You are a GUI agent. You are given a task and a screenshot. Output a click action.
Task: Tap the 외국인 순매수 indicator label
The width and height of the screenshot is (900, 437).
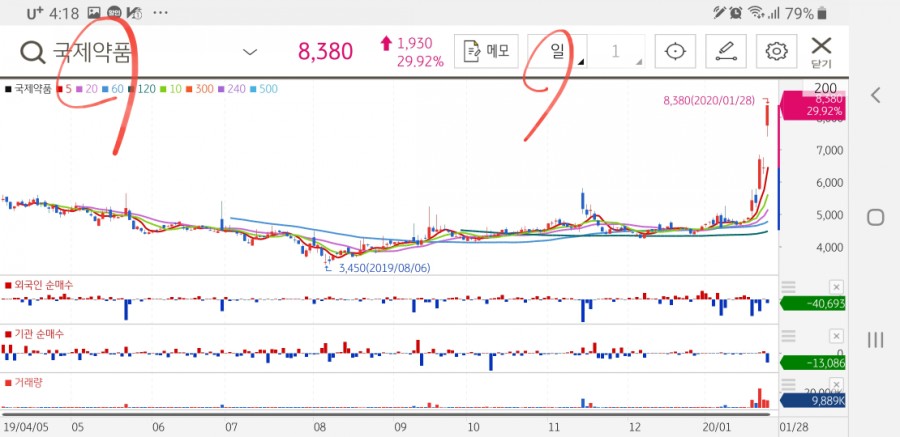[39, 285]
